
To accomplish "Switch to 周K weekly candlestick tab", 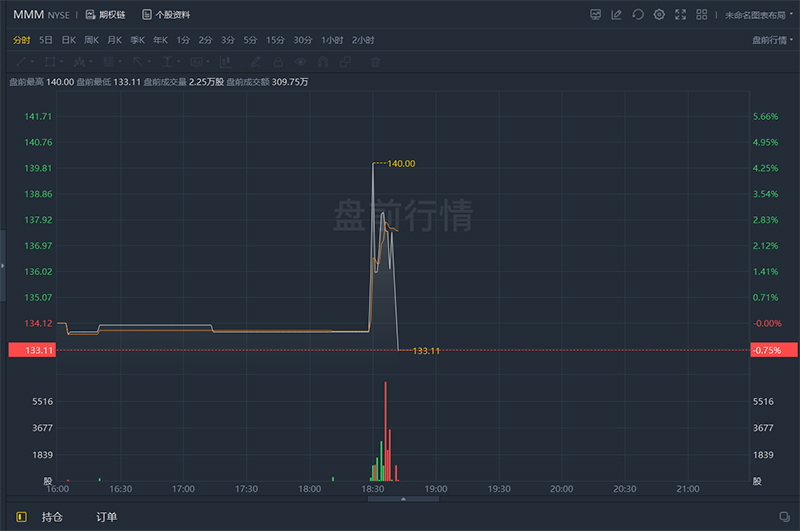I will (92, 40).
